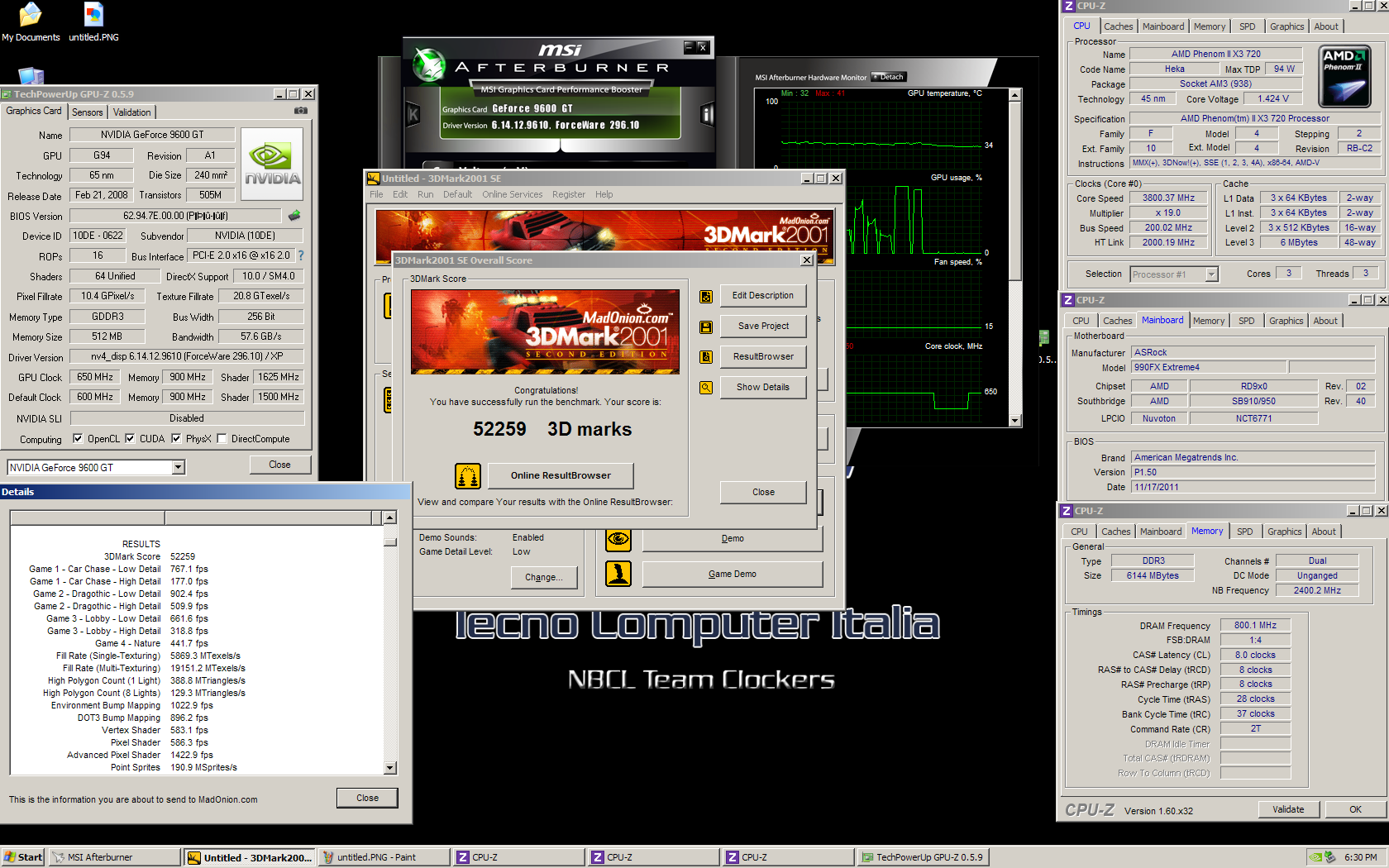This screenshot has height=868, width=1389.
Task: Click Game Demo joystick icon
Action: pos(618,574)
